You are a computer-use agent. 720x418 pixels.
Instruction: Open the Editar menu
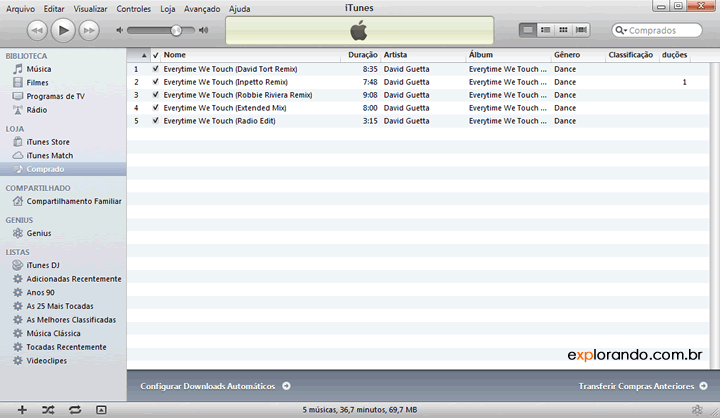pos(54,9)
